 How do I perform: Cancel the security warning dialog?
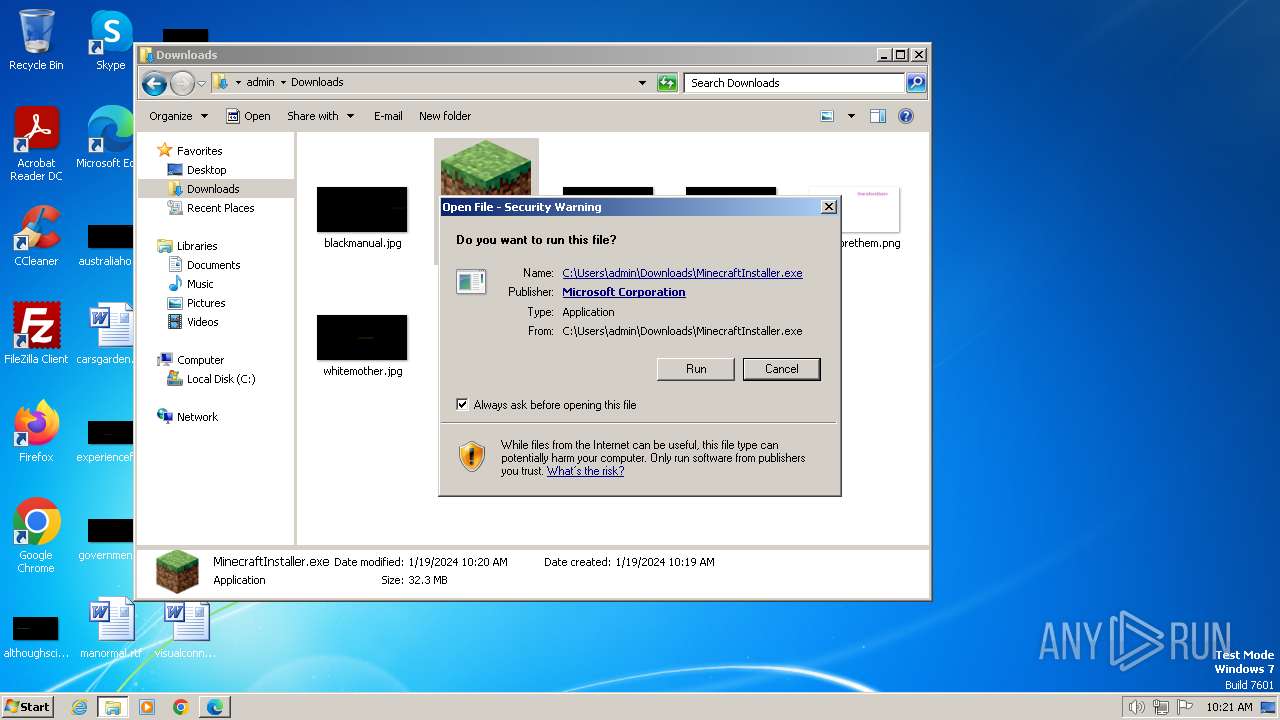pos(781,369)
